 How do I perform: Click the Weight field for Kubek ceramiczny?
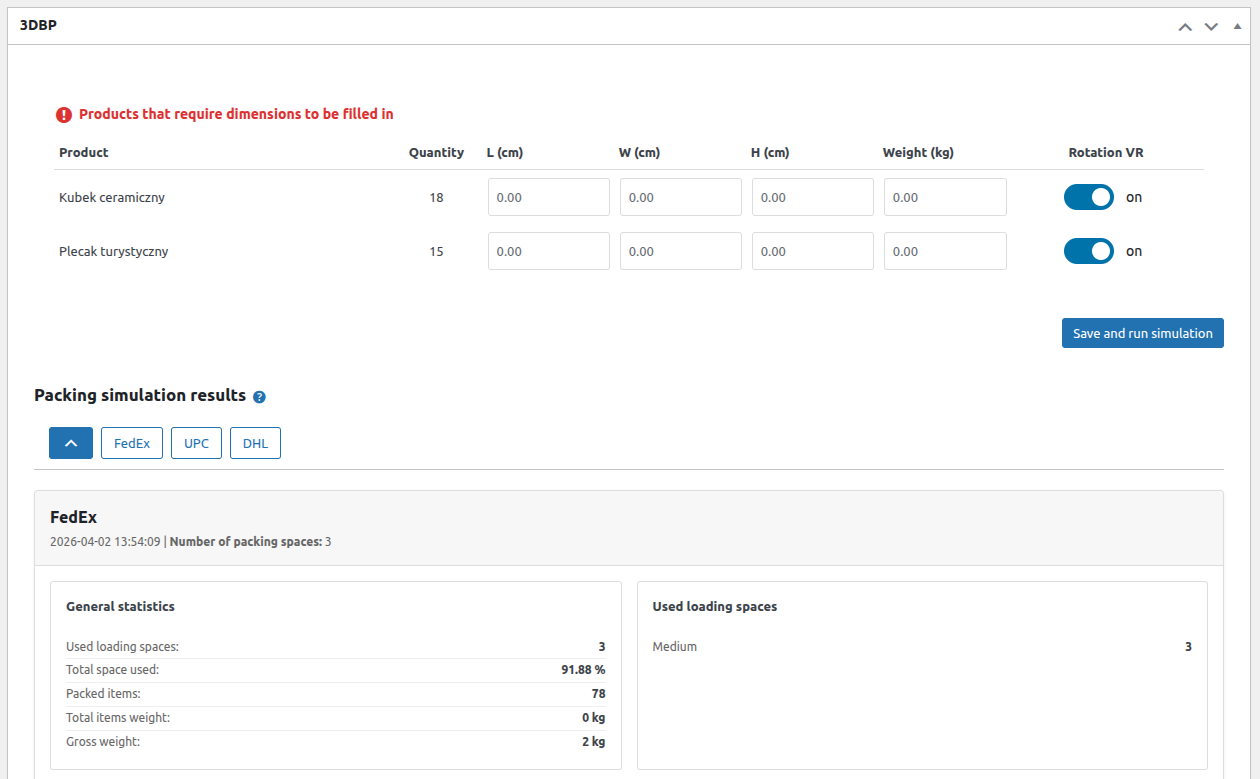coord(944,197)
